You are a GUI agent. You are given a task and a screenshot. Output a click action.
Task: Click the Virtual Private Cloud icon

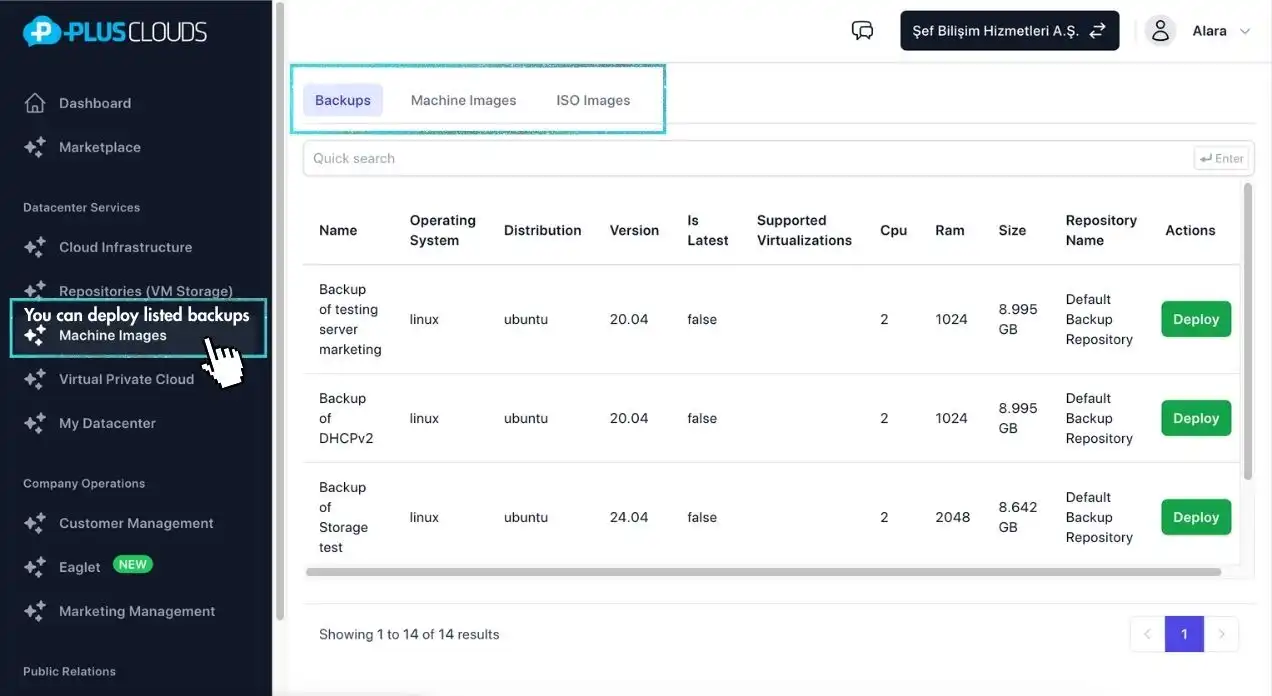pyautogui.click(x=35, y=379)
